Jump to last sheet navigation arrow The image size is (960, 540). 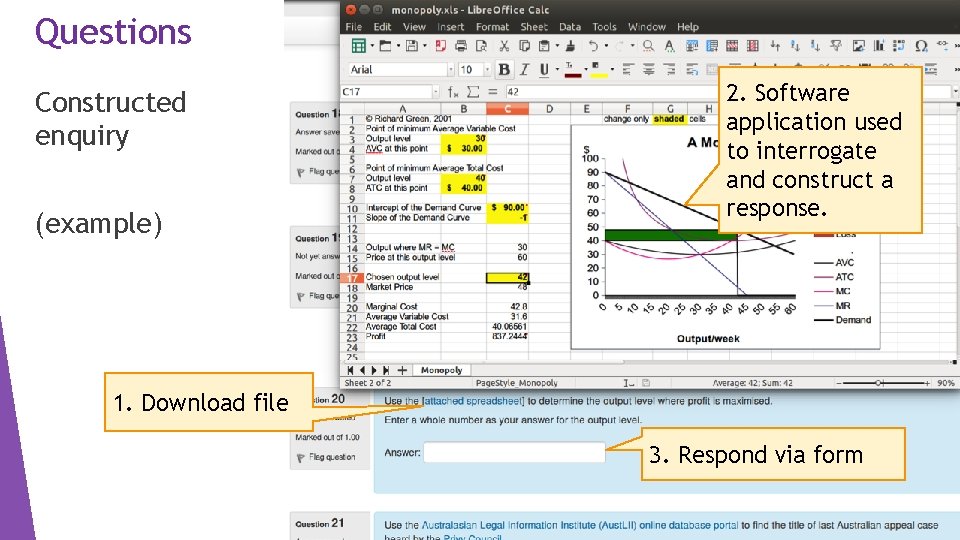(386, 370)
